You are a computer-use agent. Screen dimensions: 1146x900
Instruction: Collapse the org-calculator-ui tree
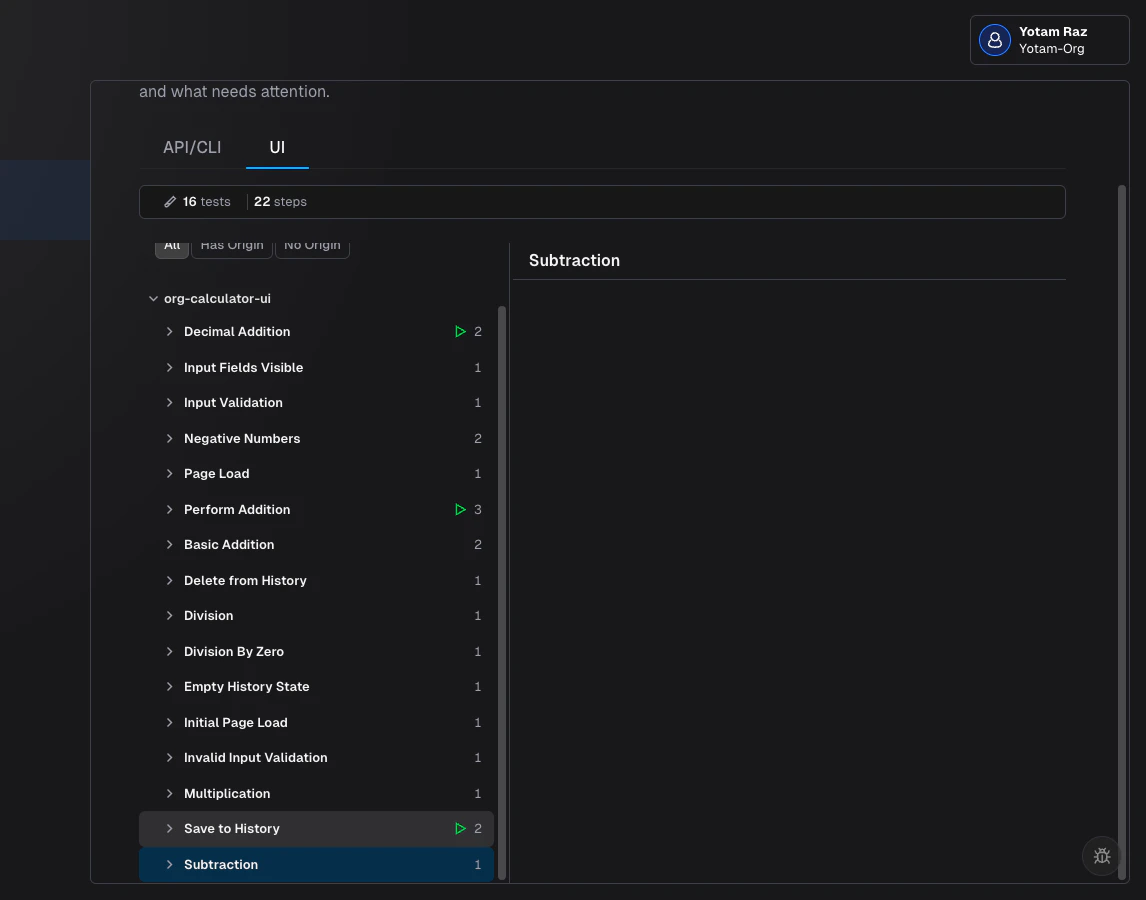tap(153, 298)
